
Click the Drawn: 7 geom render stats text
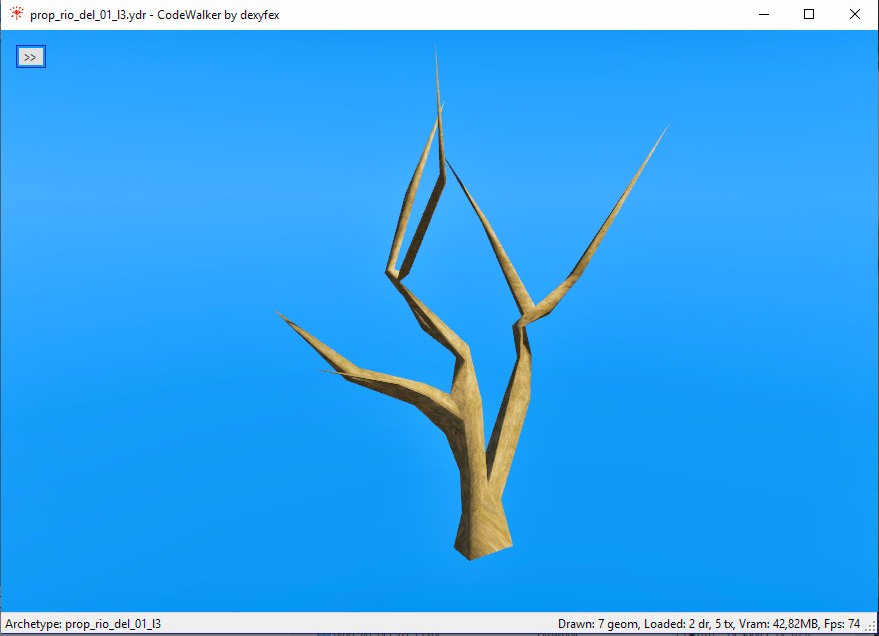pyautogui.click(x=709, y=624)
